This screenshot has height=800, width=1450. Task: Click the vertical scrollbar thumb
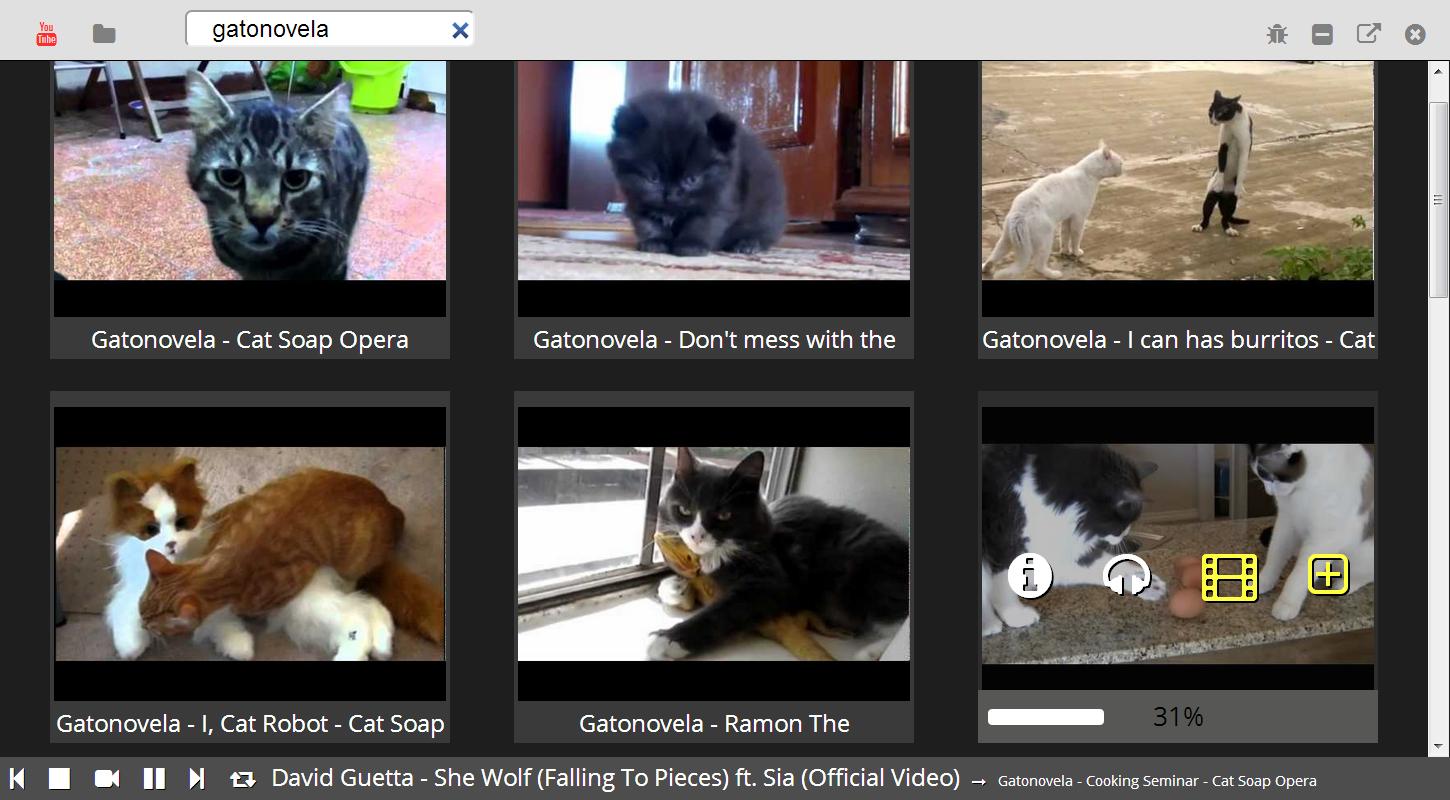pyautogui.click(x=1439, y=199)
